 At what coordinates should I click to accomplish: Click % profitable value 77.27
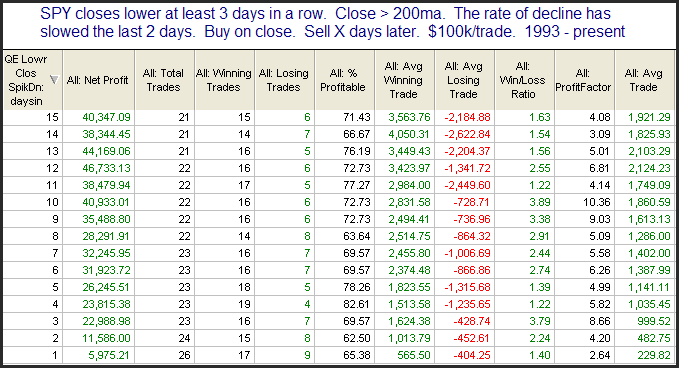click(x=357, y=185)
